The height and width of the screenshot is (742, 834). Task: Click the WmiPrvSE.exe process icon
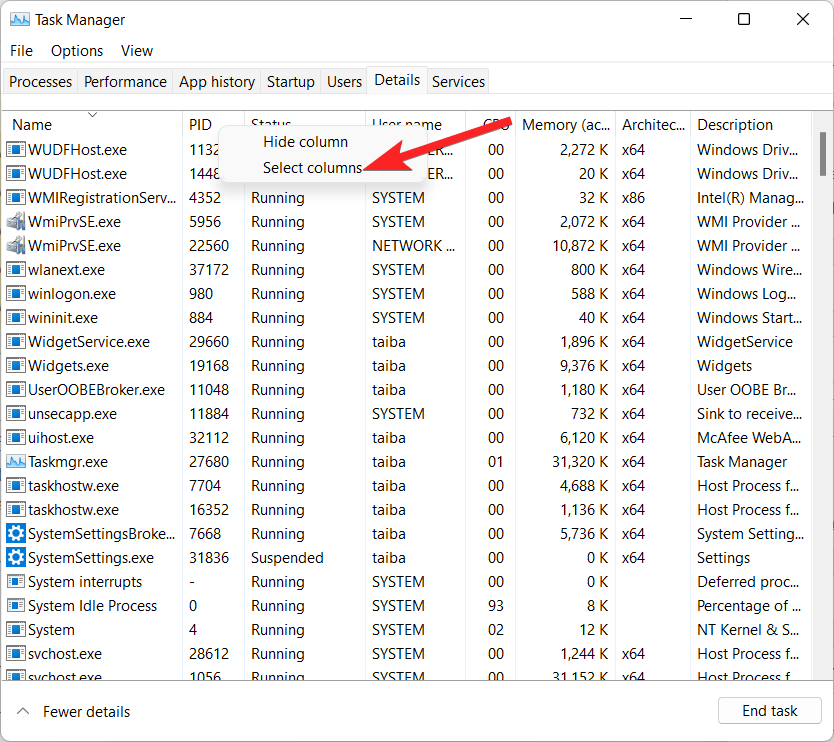(16, 221)
